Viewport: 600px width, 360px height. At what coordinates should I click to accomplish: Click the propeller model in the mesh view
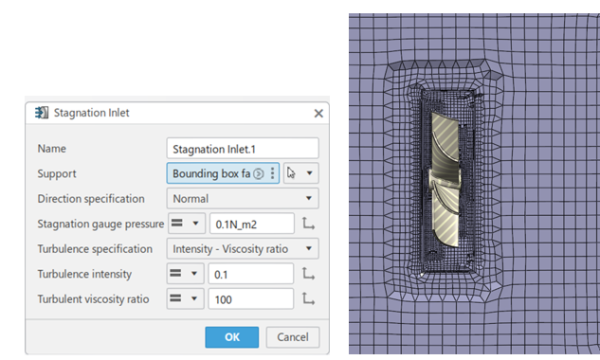(445, 180)
